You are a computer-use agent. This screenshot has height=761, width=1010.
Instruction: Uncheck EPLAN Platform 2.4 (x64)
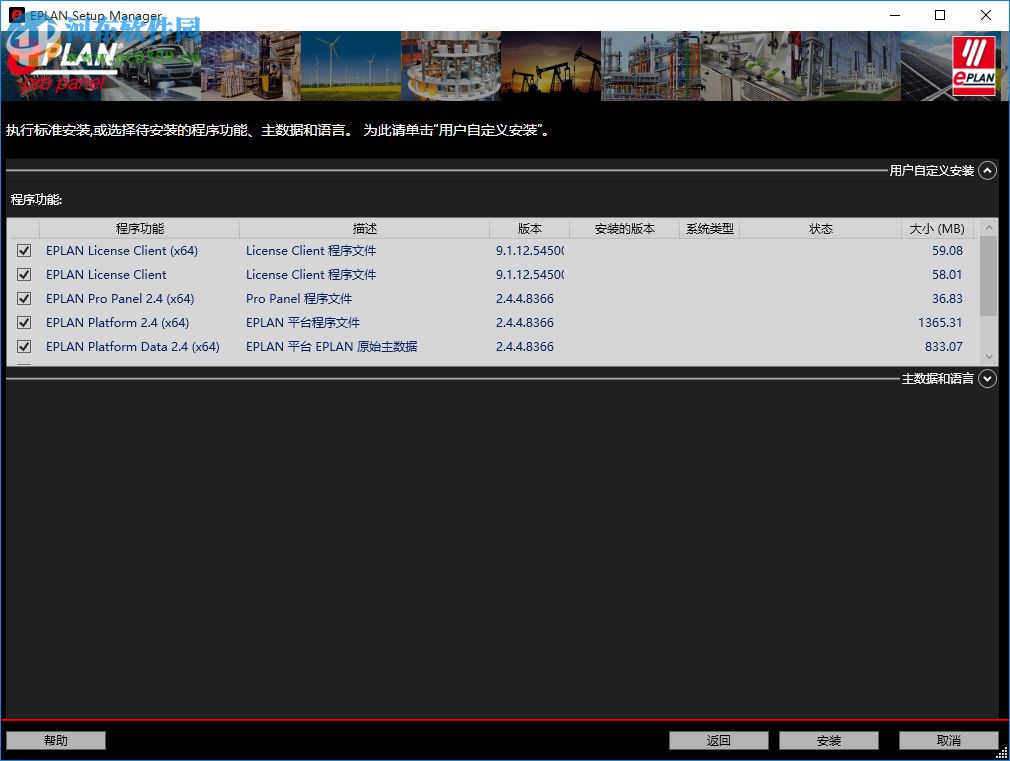click(23, 323)
